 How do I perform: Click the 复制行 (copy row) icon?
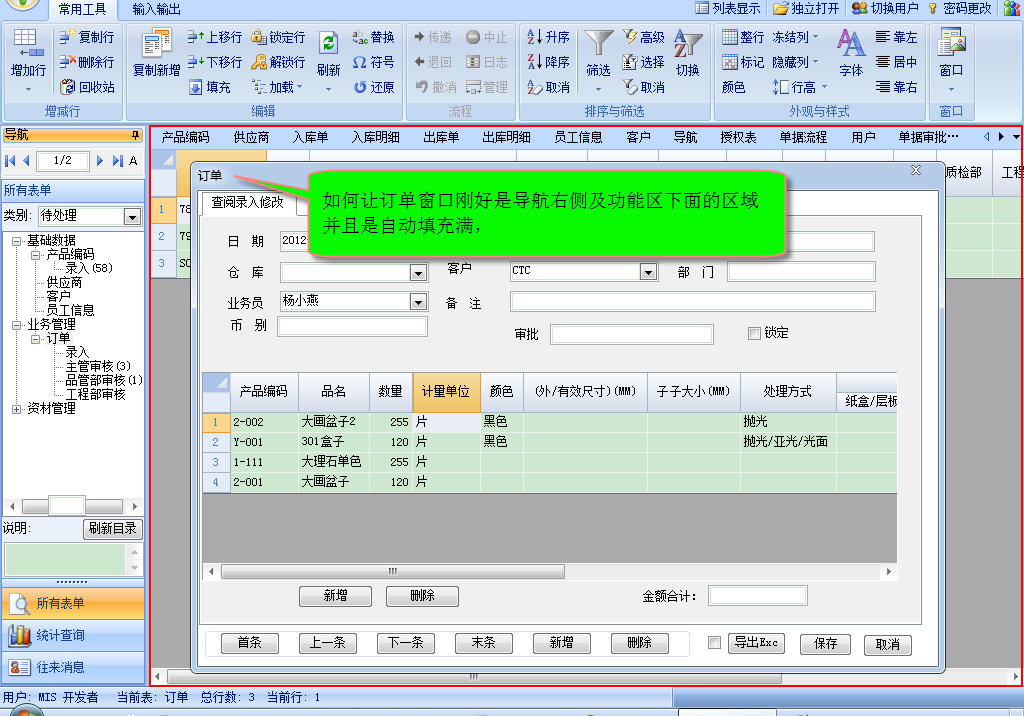click(67, 37)
